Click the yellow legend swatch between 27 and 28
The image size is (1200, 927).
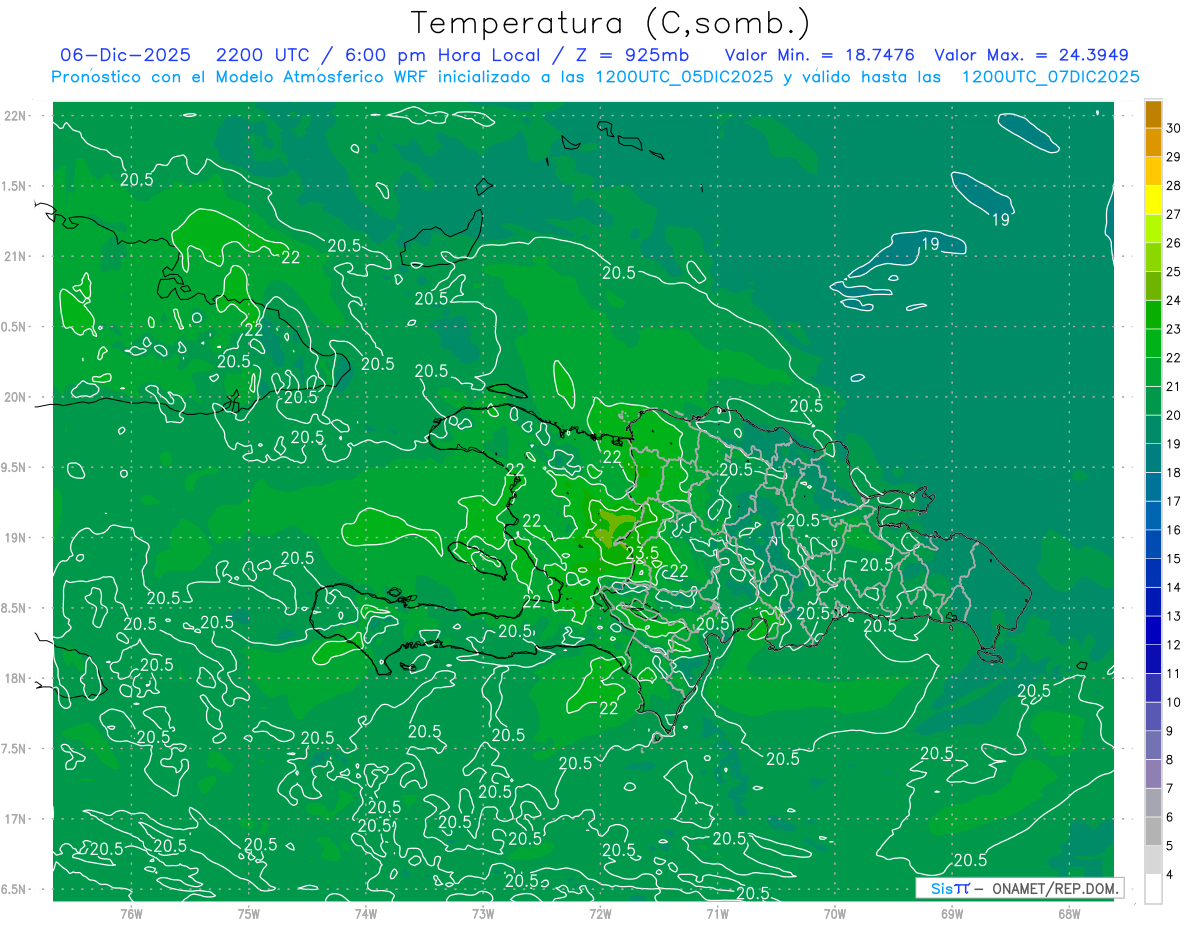(x=1153, y=199)
